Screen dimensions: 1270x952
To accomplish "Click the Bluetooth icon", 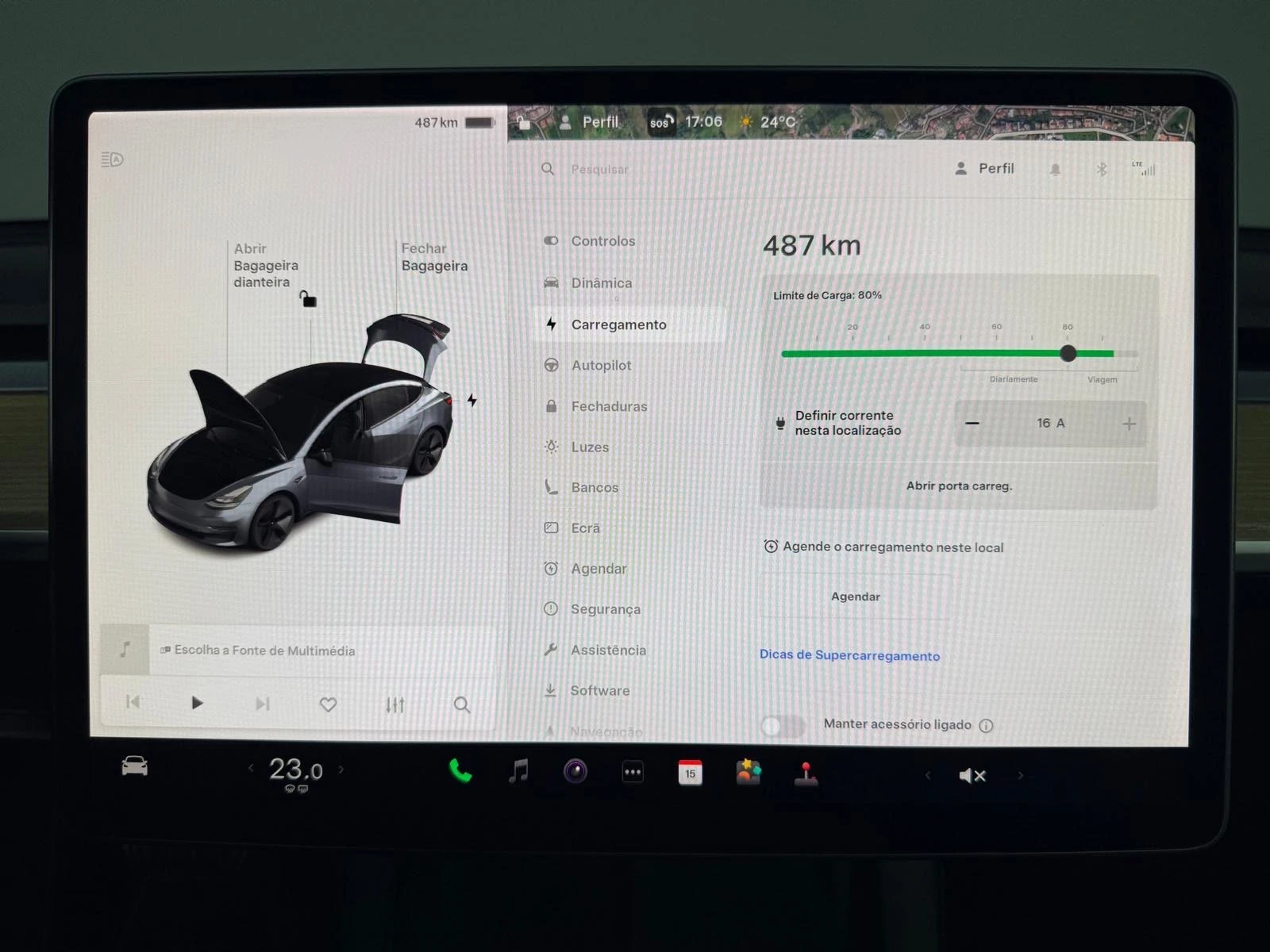I will click(x=1101, y=169).
